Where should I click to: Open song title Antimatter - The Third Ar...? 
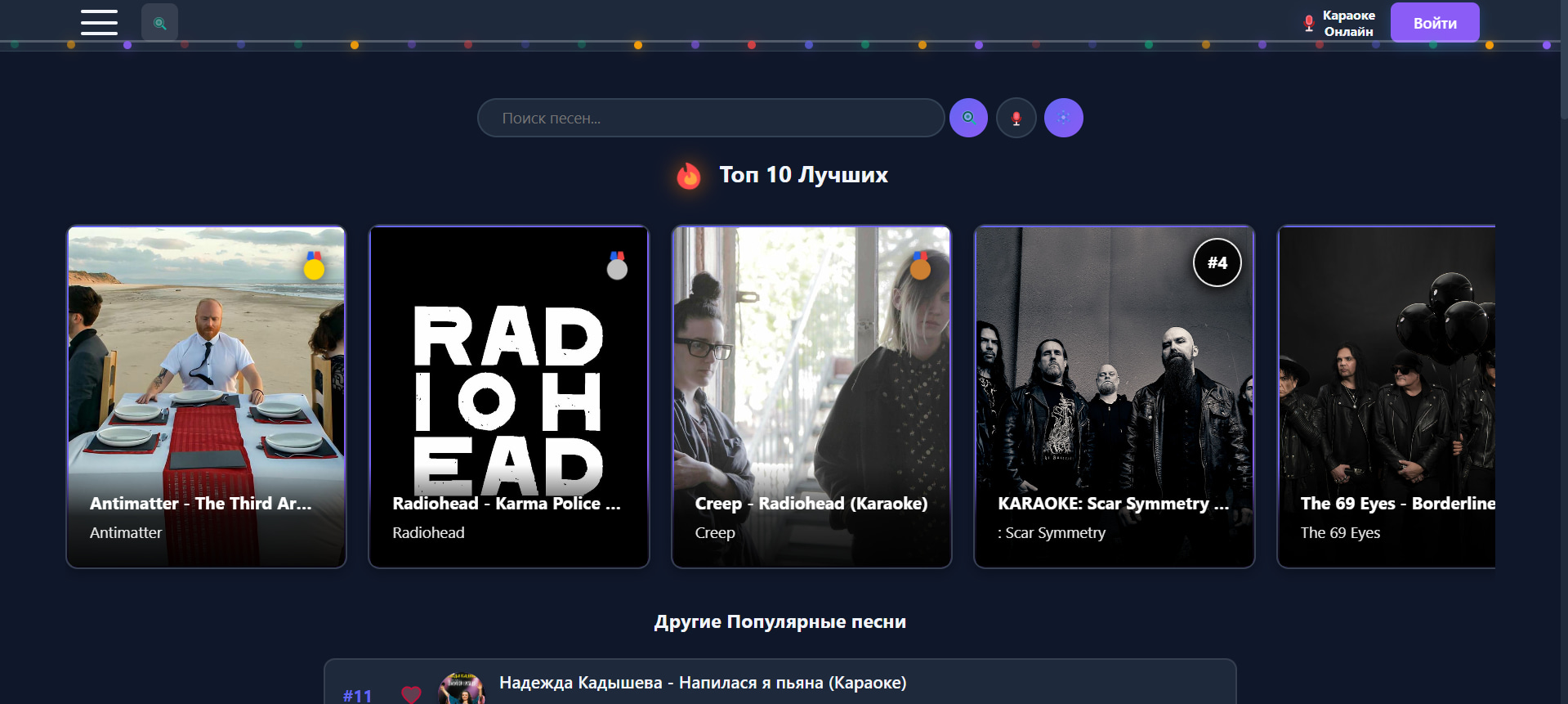pyautogui.click(x=201, y=504)
